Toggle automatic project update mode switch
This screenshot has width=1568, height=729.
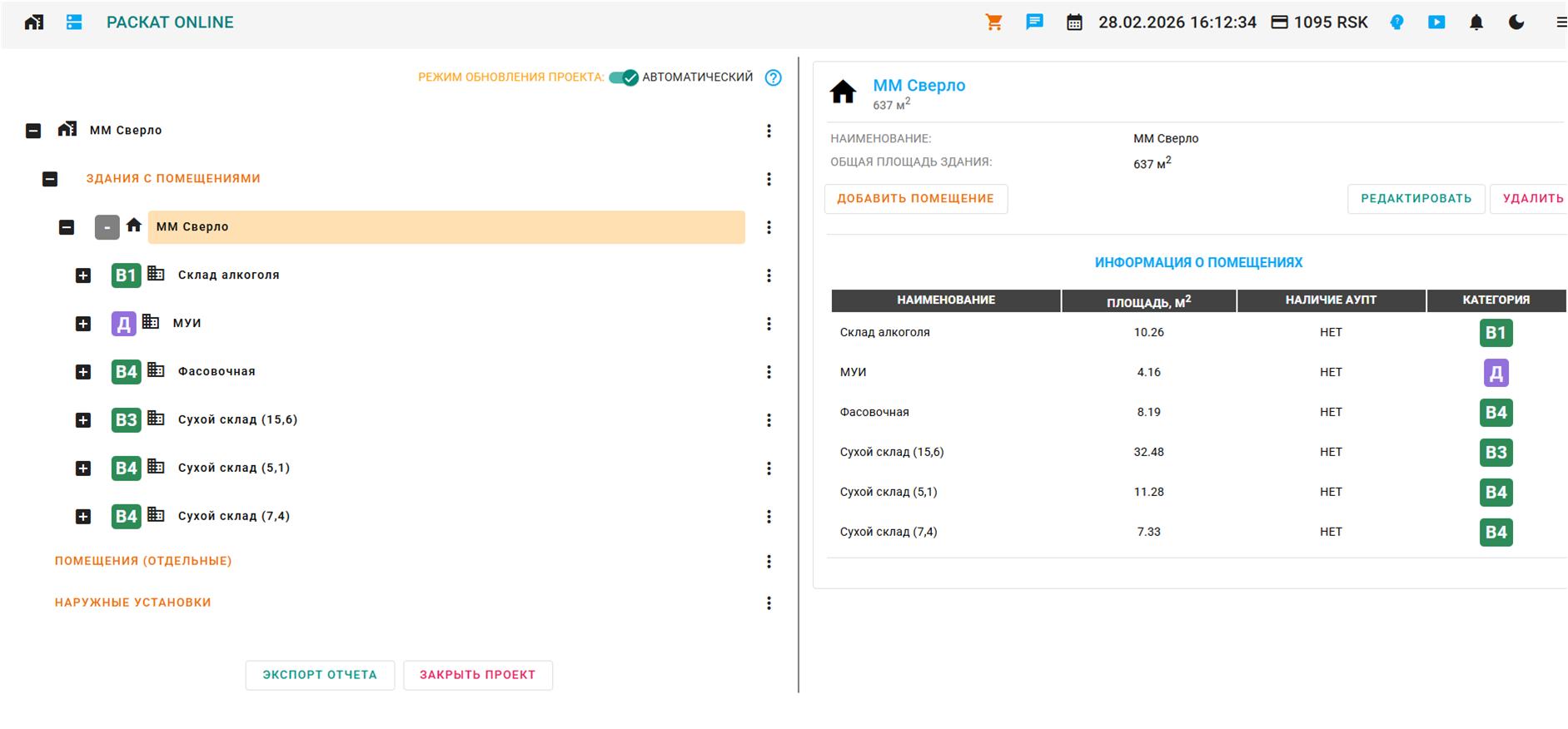623,77
